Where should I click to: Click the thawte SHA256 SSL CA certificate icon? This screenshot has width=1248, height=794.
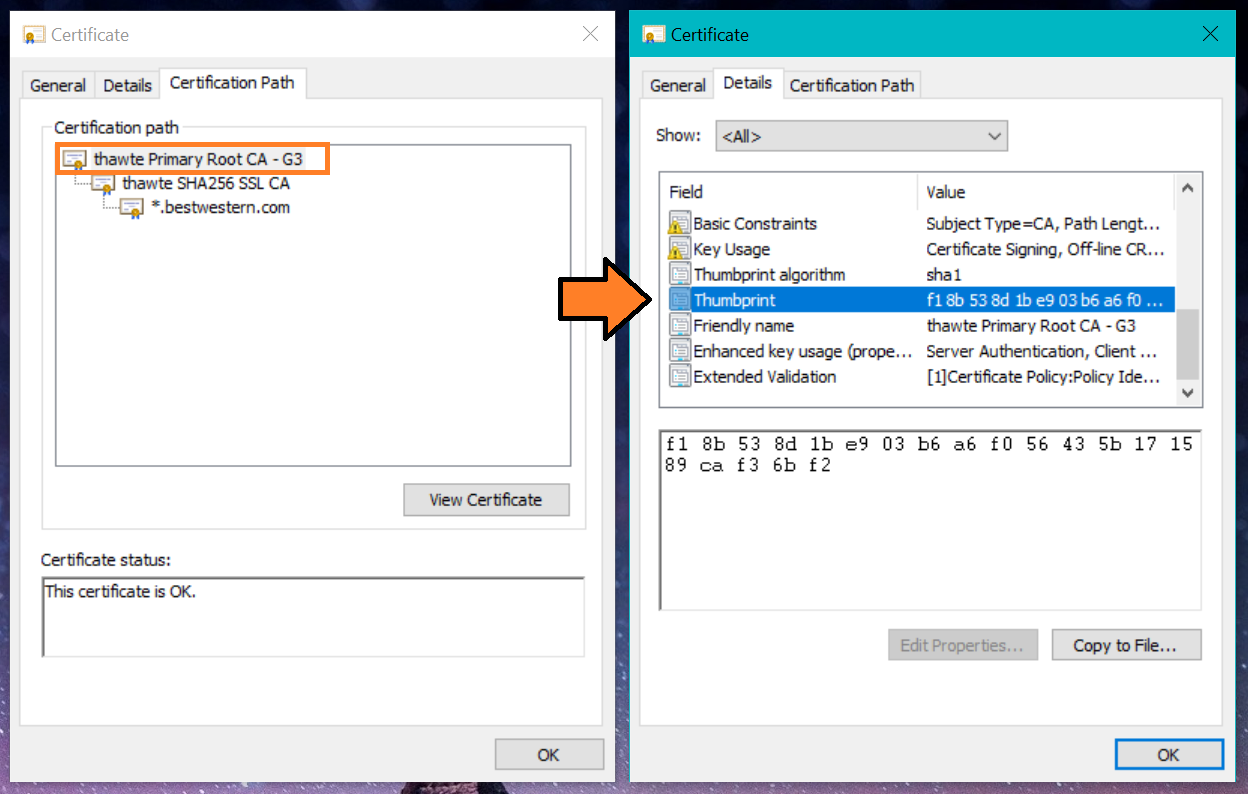103,184
